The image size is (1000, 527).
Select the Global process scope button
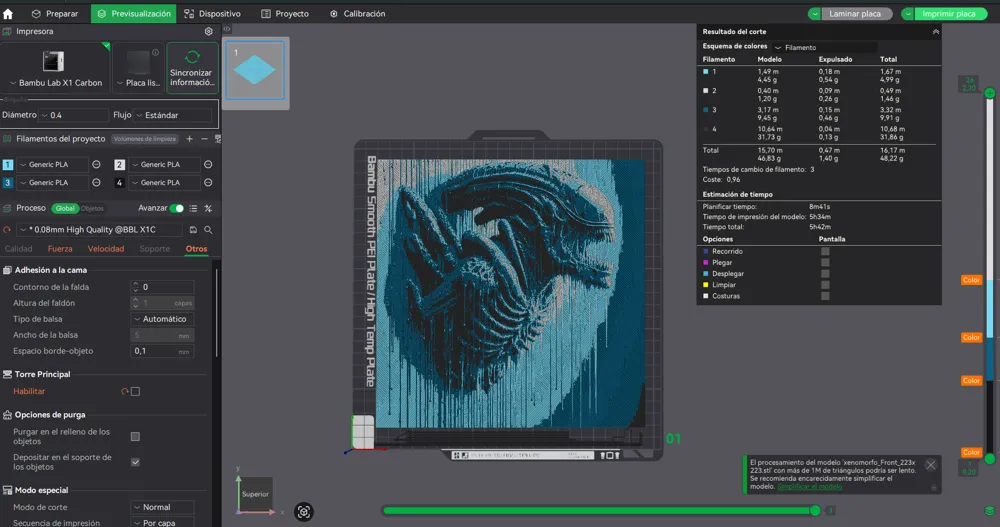point(64,208)
